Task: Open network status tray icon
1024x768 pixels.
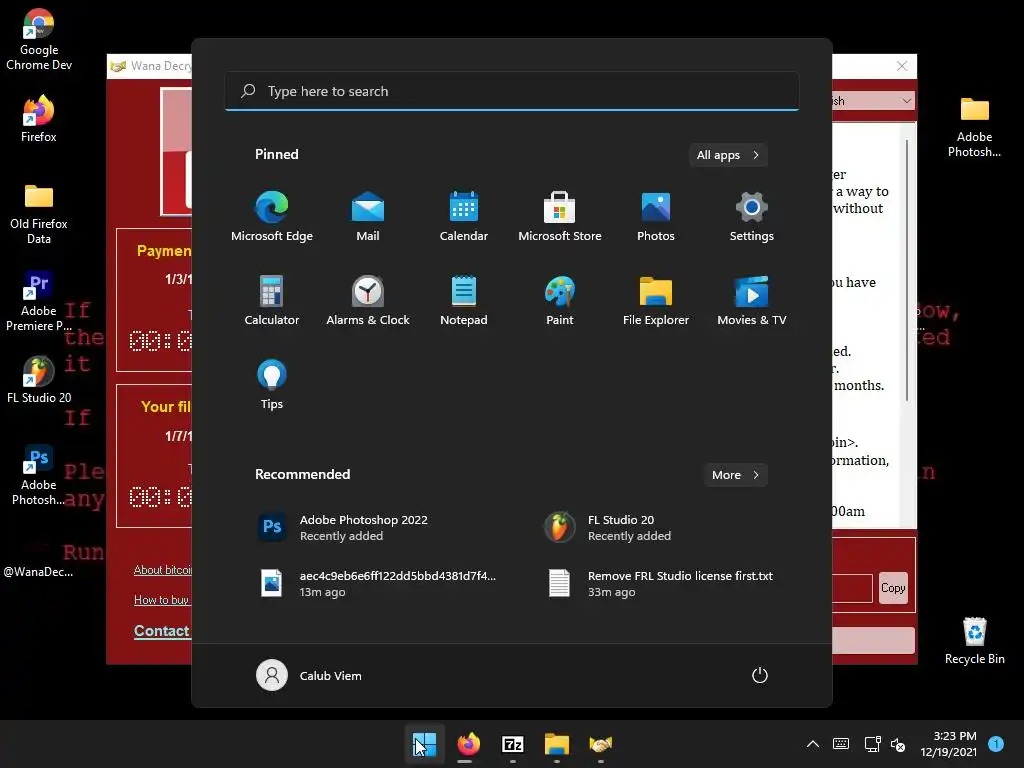Action: tap(872, 744)
